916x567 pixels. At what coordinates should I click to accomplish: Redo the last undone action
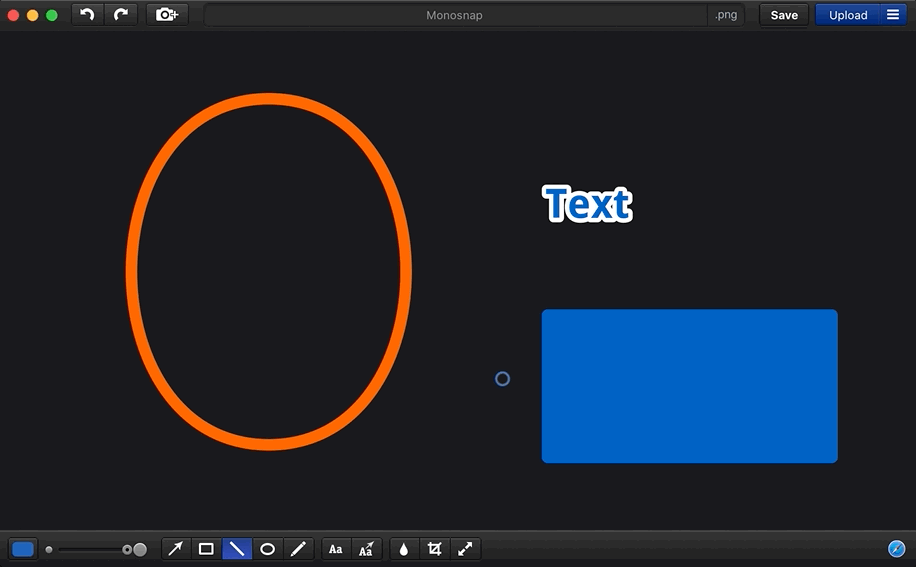pyautogui.click(x=121, y=15)
